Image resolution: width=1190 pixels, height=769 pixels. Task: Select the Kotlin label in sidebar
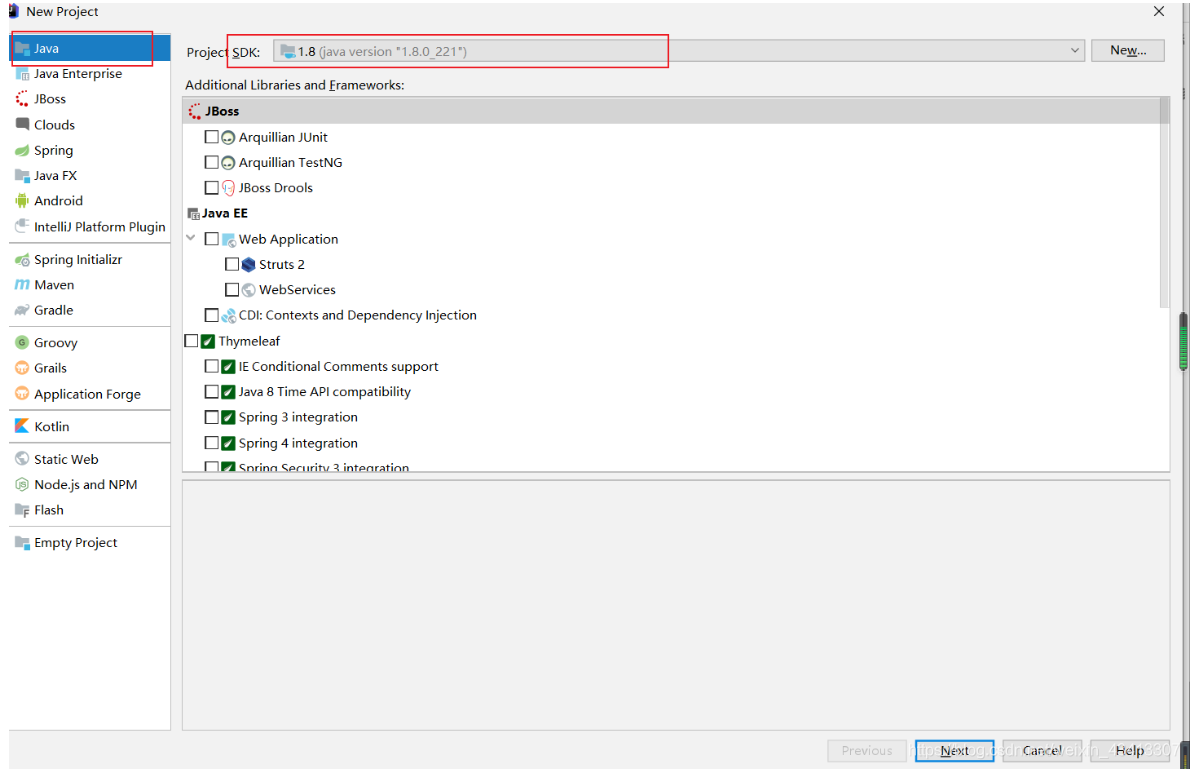[x=52, y=426]
